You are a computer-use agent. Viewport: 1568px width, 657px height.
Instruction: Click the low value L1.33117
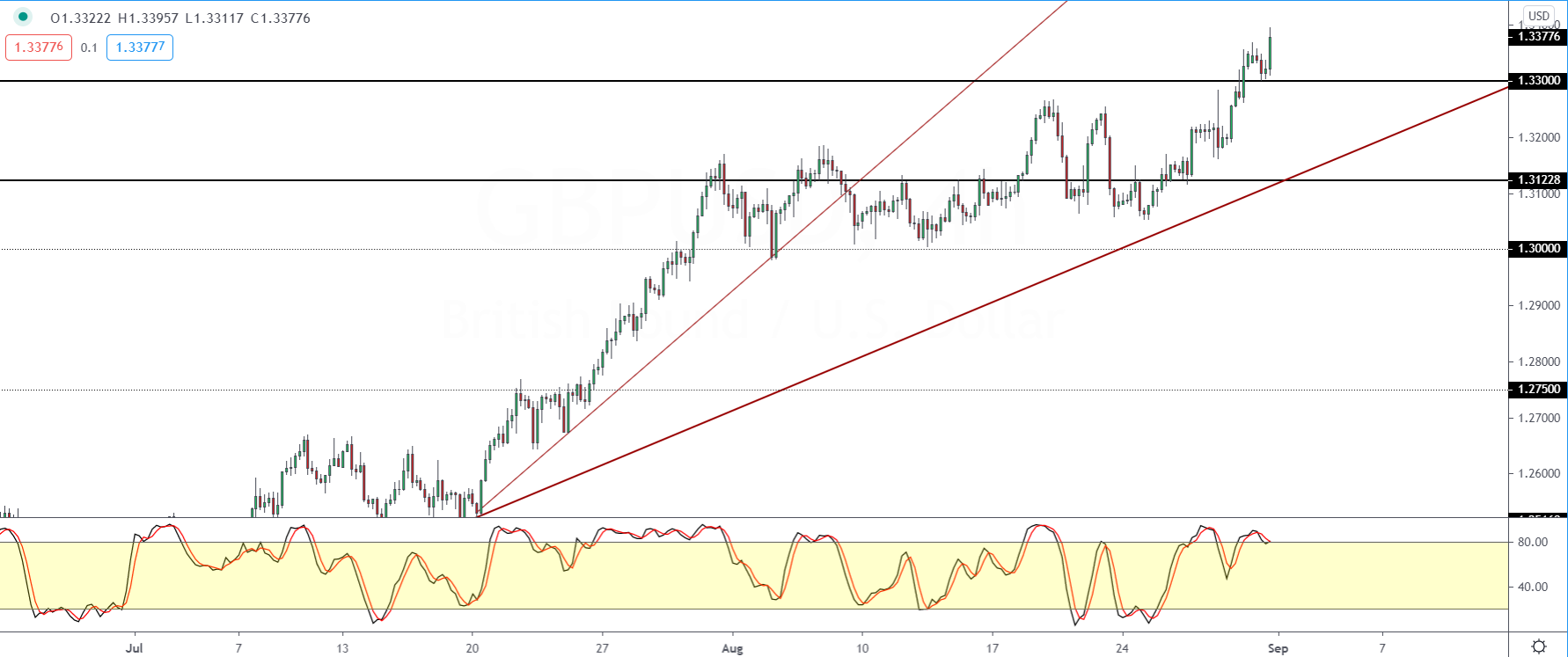(214, 18)
